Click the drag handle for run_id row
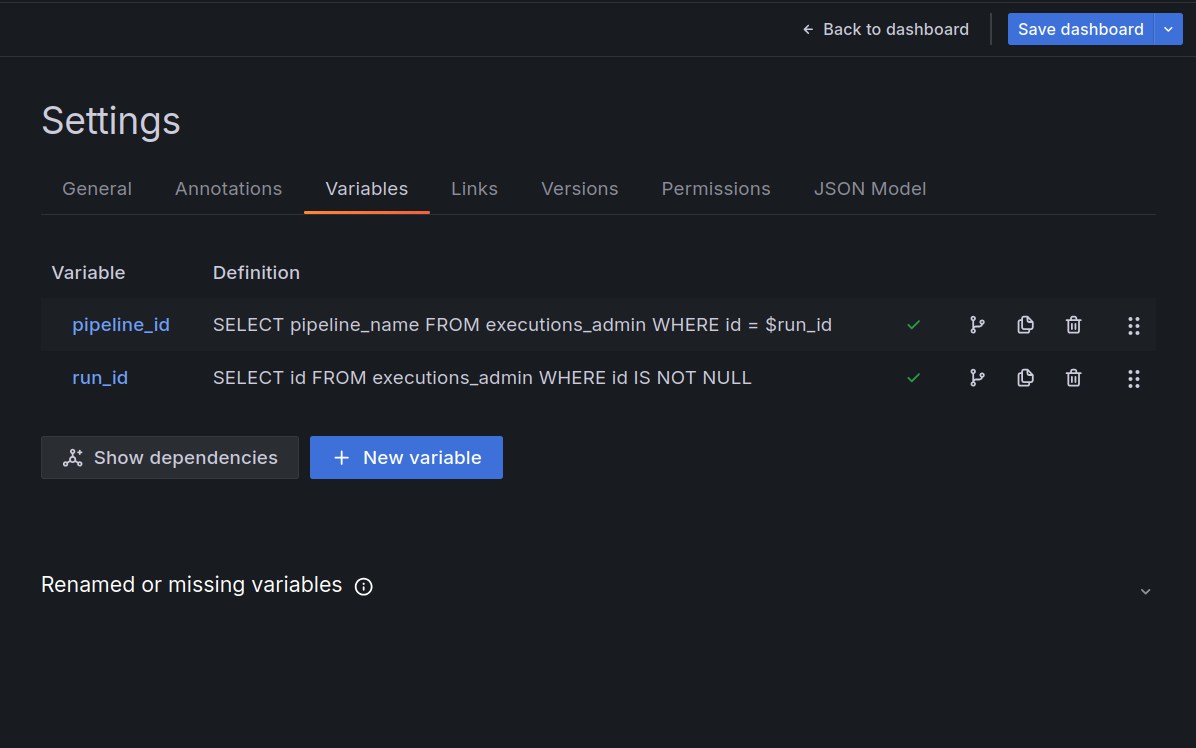The height and width of the screenshot is (748, 1196). (x=1133, y=379)
